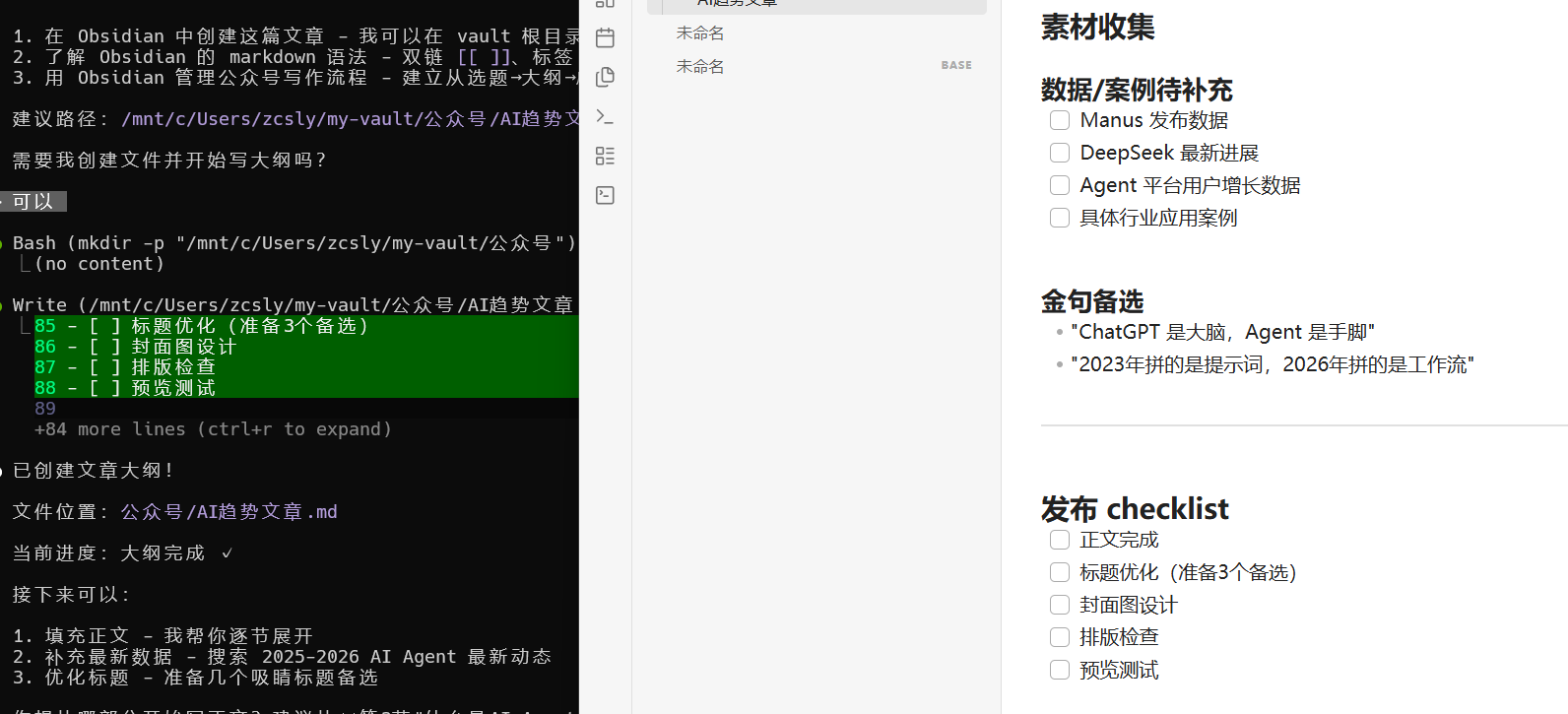Image resolution: width=1568 pixels, height=714 pixels.
Task: Click the insert template (stacked files) icon
Action: click(605, 77)
